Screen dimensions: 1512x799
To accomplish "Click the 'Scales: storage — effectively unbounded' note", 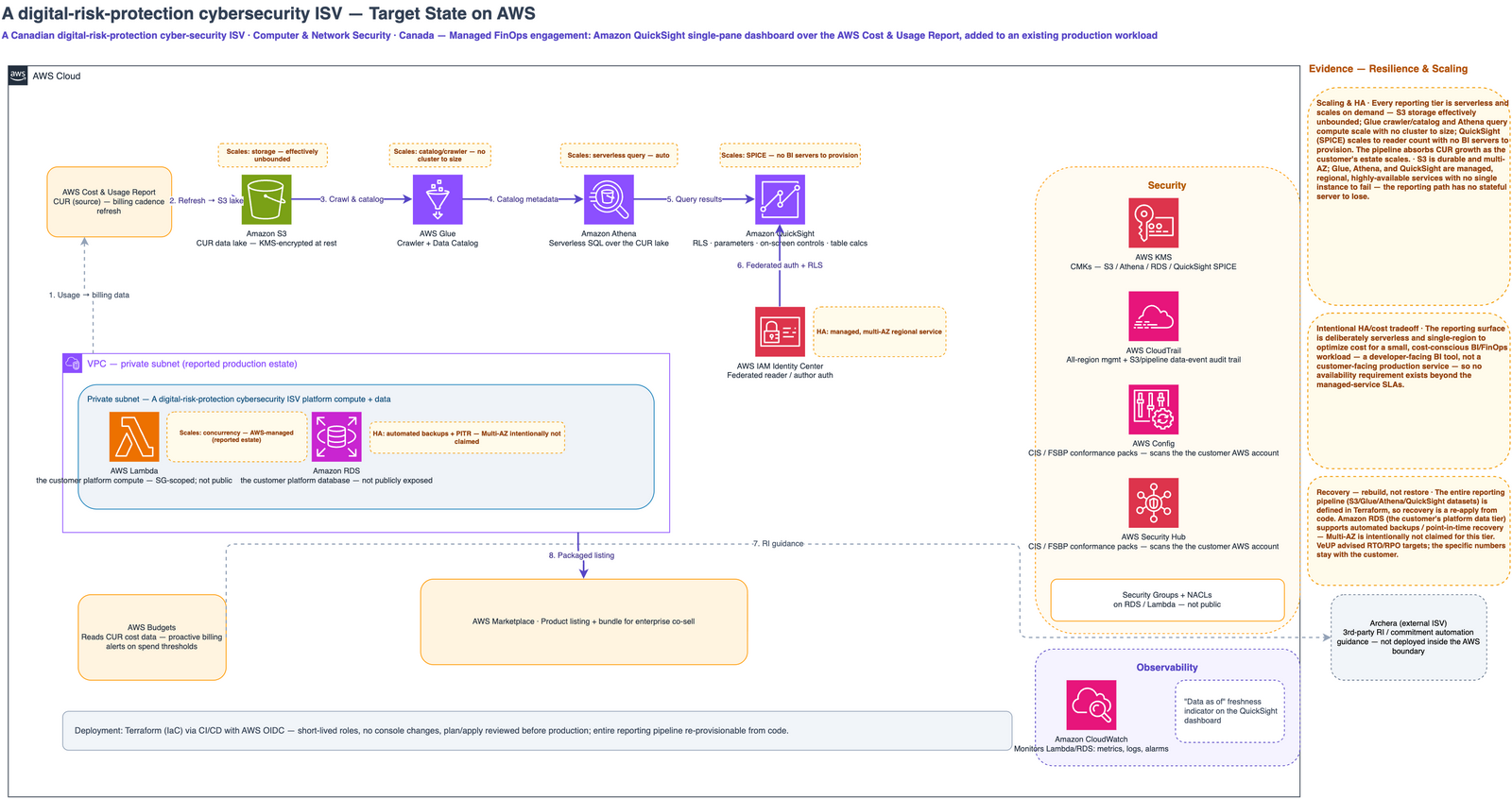I will point(272,155).
